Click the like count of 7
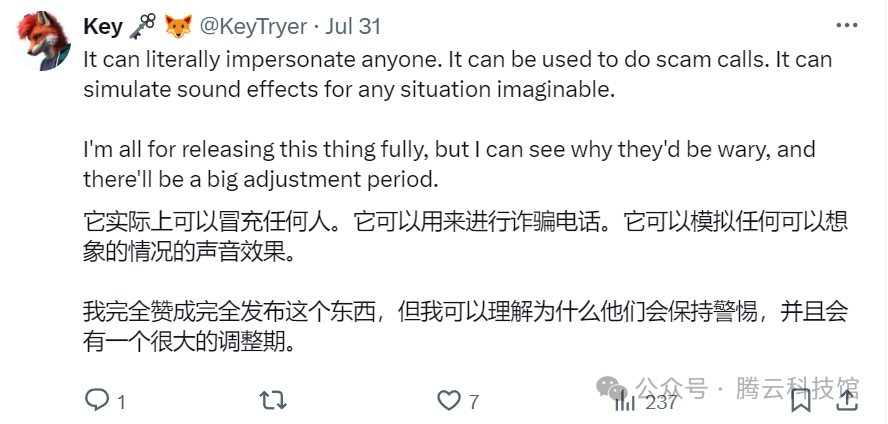Screen dimensions: 888x424 tap(474, 402)
